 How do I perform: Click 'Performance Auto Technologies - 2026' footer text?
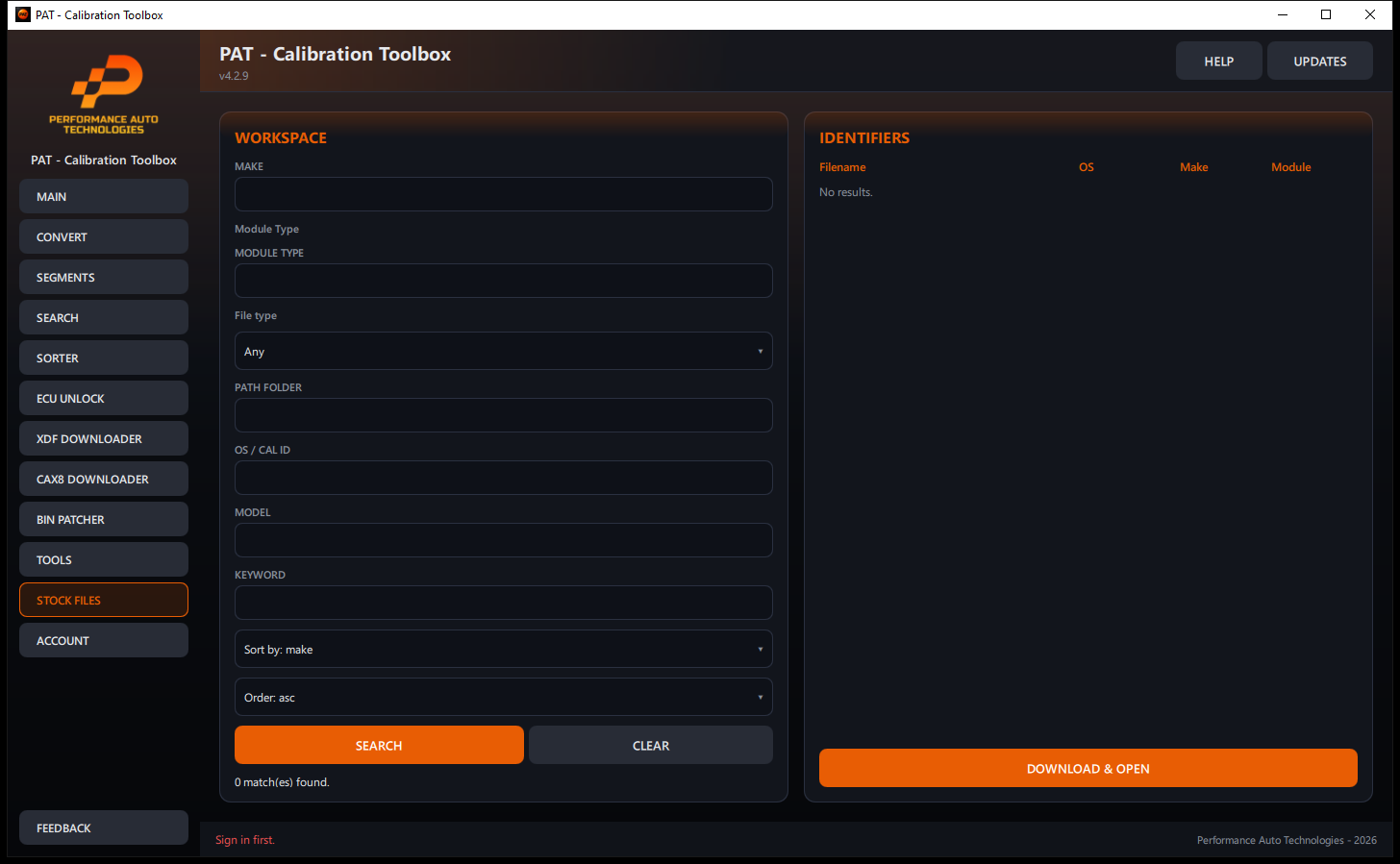click(x=1287, y=840)
